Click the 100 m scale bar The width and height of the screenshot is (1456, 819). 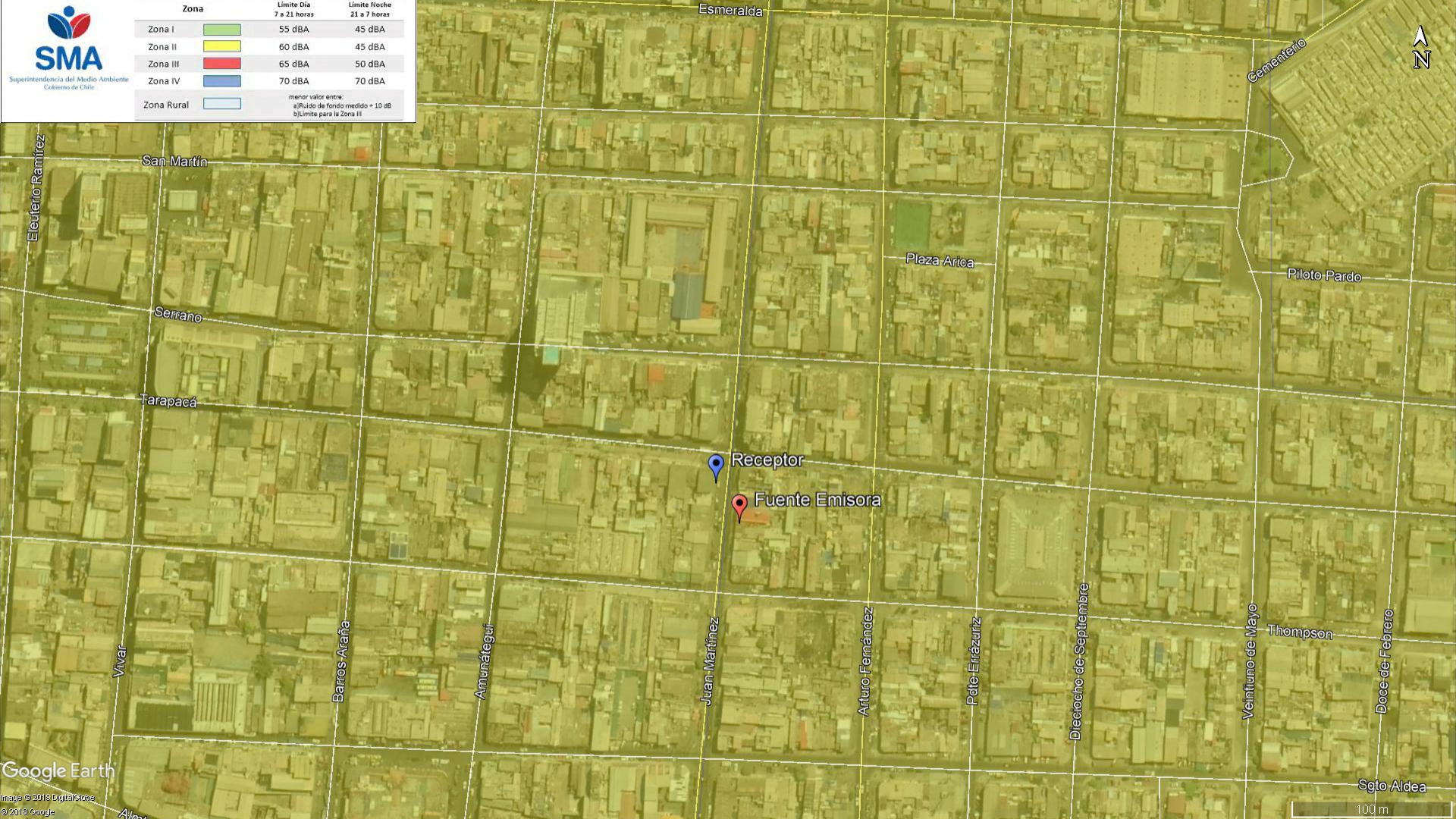[1371, 809]
